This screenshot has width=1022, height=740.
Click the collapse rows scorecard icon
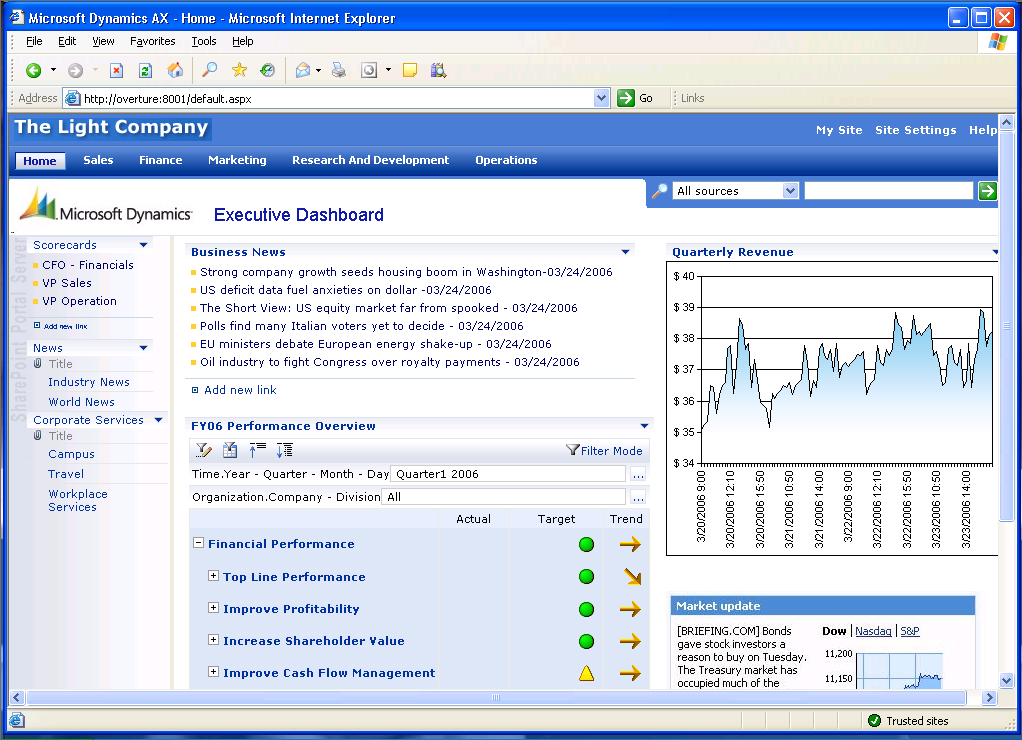pyautogui.click(x=257, y=450)
